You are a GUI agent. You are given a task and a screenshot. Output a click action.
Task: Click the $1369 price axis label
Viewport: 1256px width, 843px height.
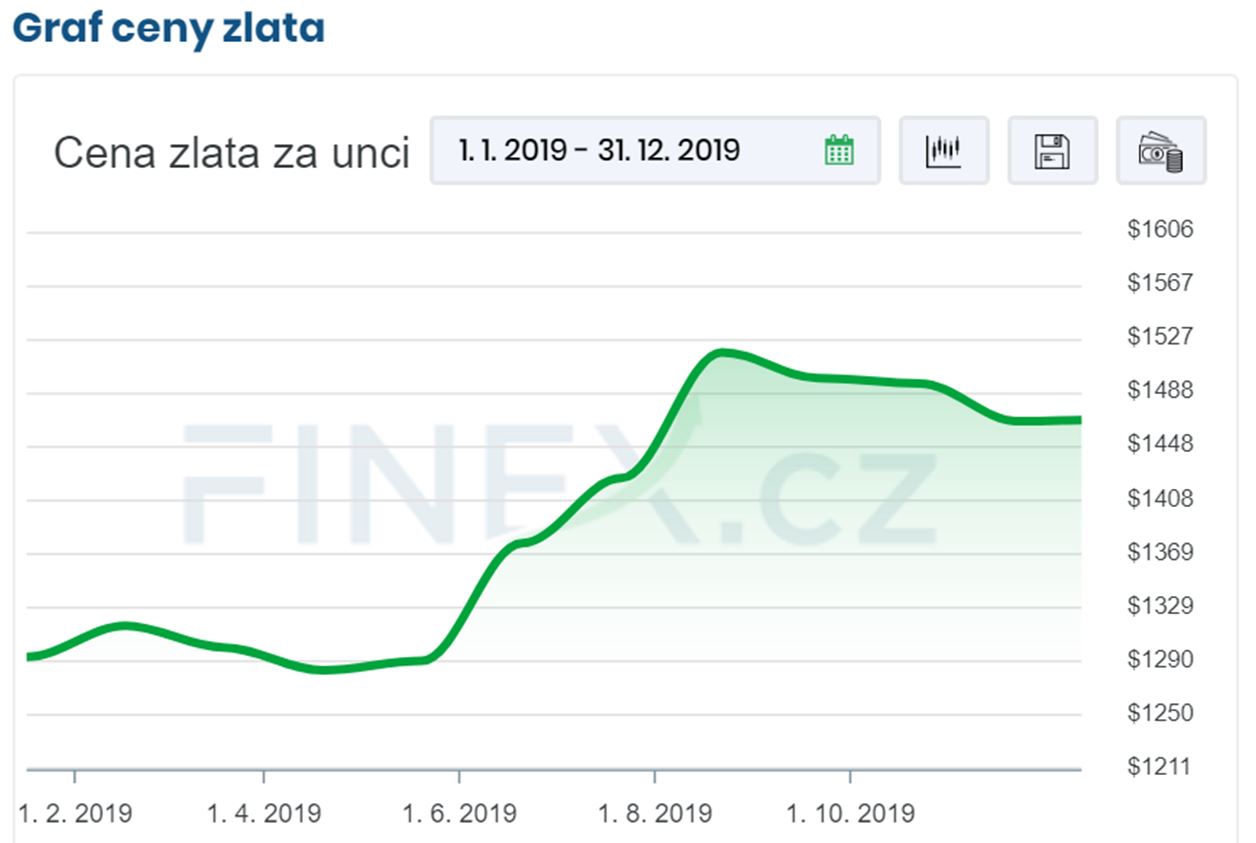click(x=1160, y=552)
